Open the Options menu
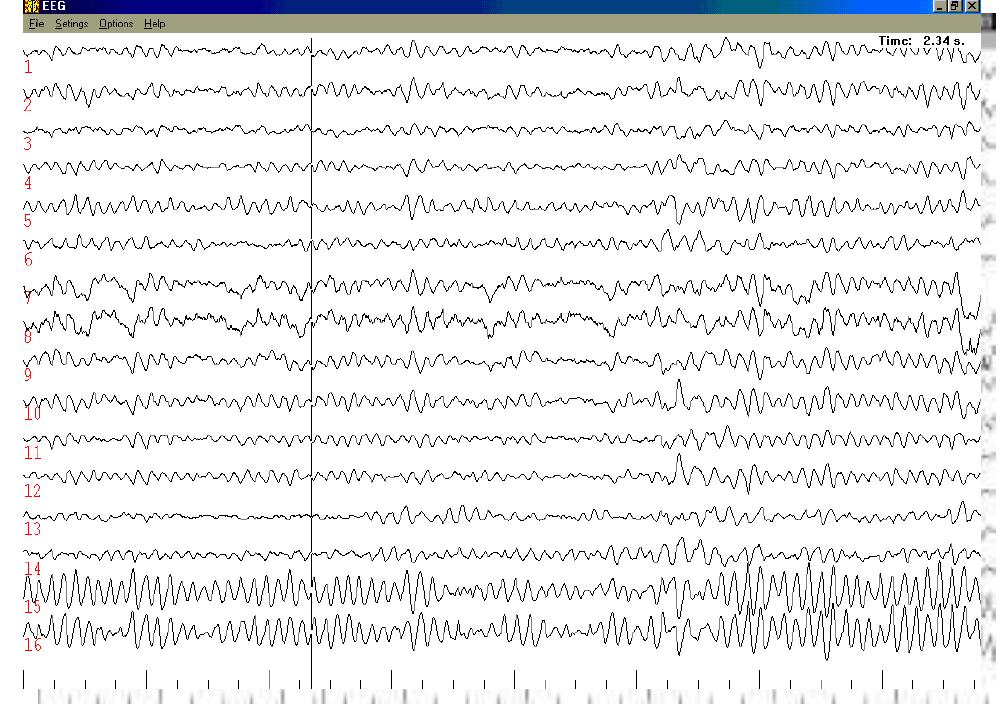Image resolution: width=1005 pixels, height=717 pixels. pyautogui.click(x=115, y=23)
